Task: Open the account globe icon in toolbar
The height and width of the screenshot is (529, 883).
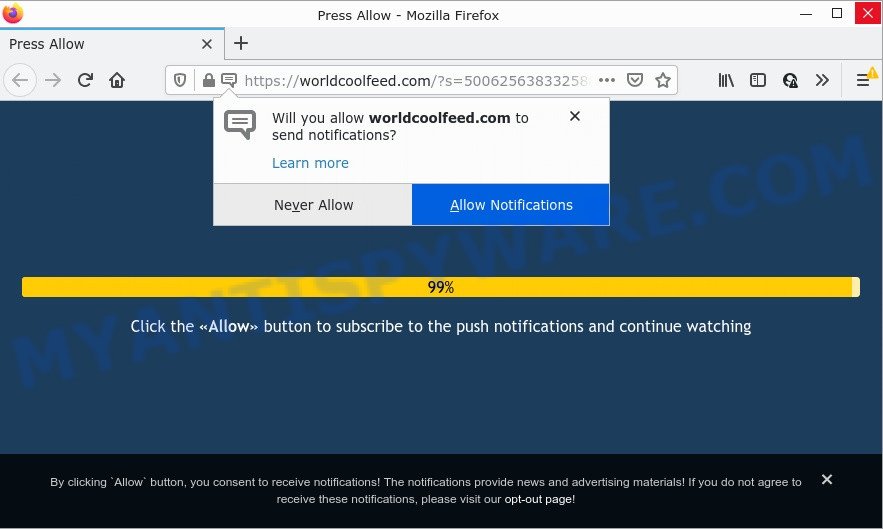Action: tap(790, 81)
